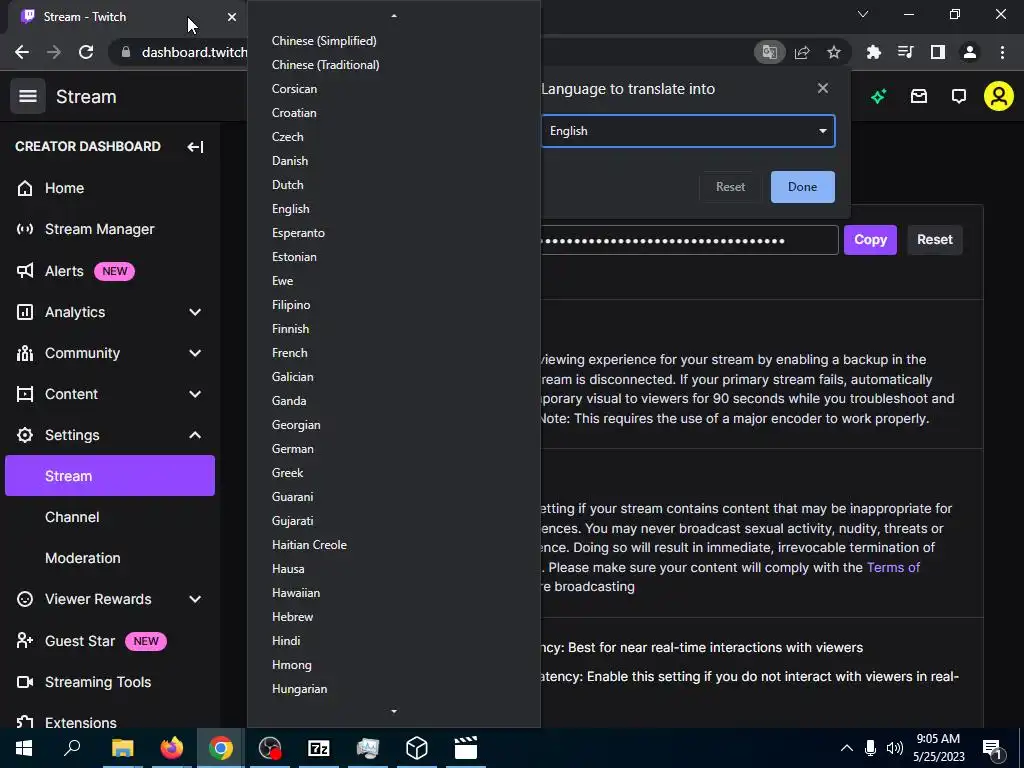Open Twitch whispers icon
1024x768 pixels.
pos(959,97)
